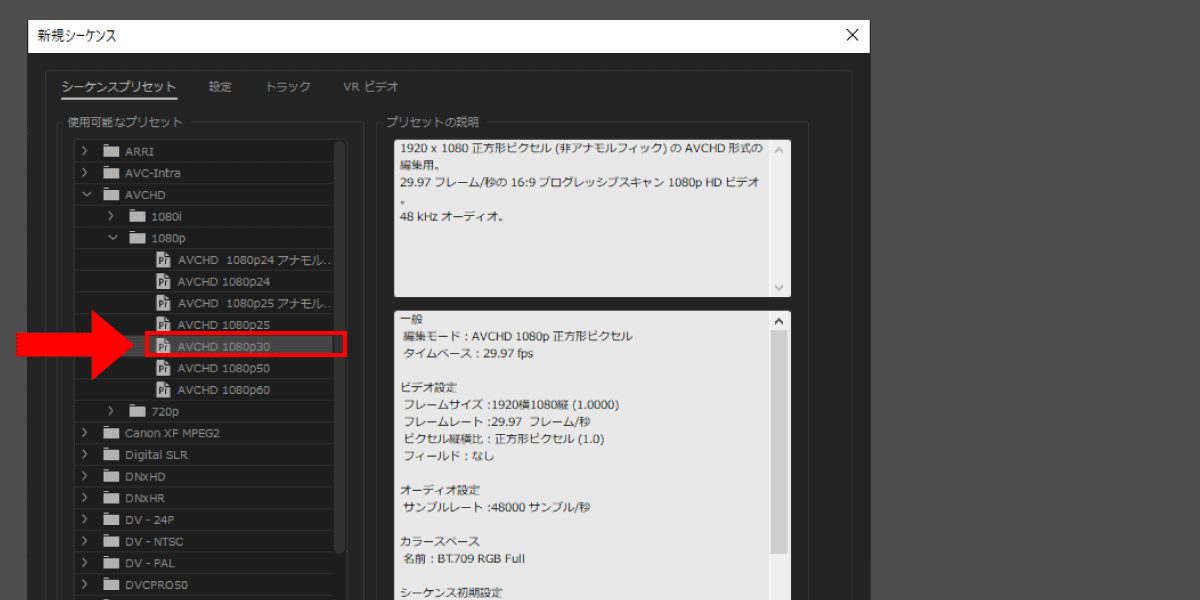Open the VR ビデオ tab
This screenshot has height=600, width=1200.
click(370, 87)
